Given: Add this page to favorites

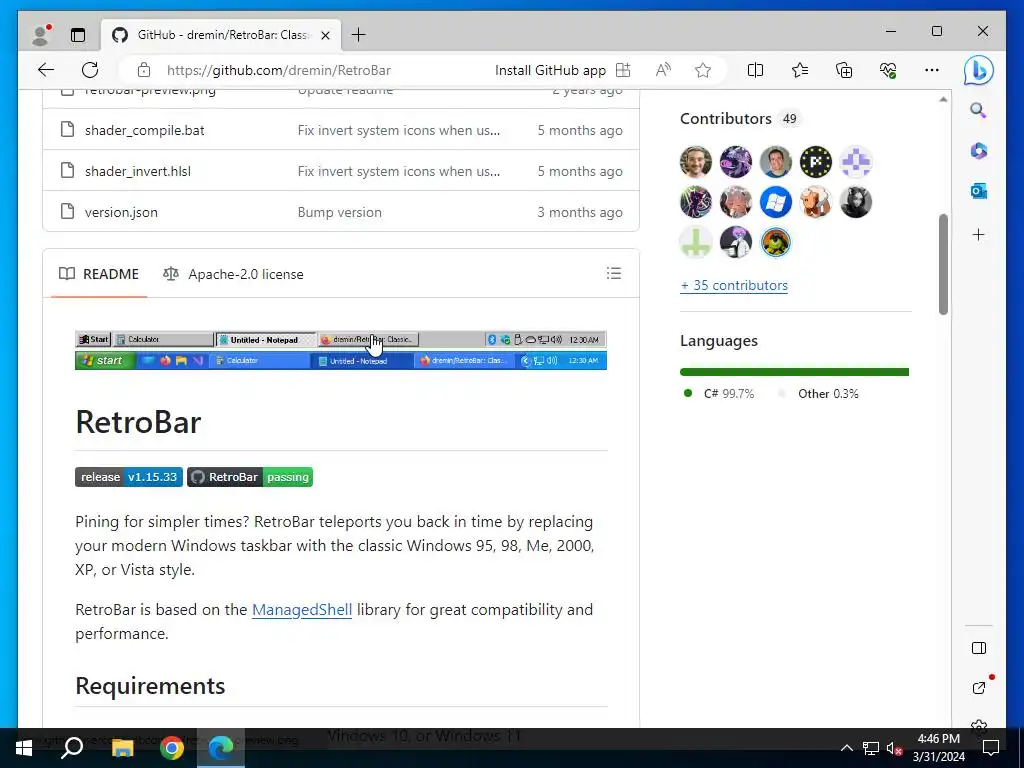Looking at the screenshot, I should 703,70.
